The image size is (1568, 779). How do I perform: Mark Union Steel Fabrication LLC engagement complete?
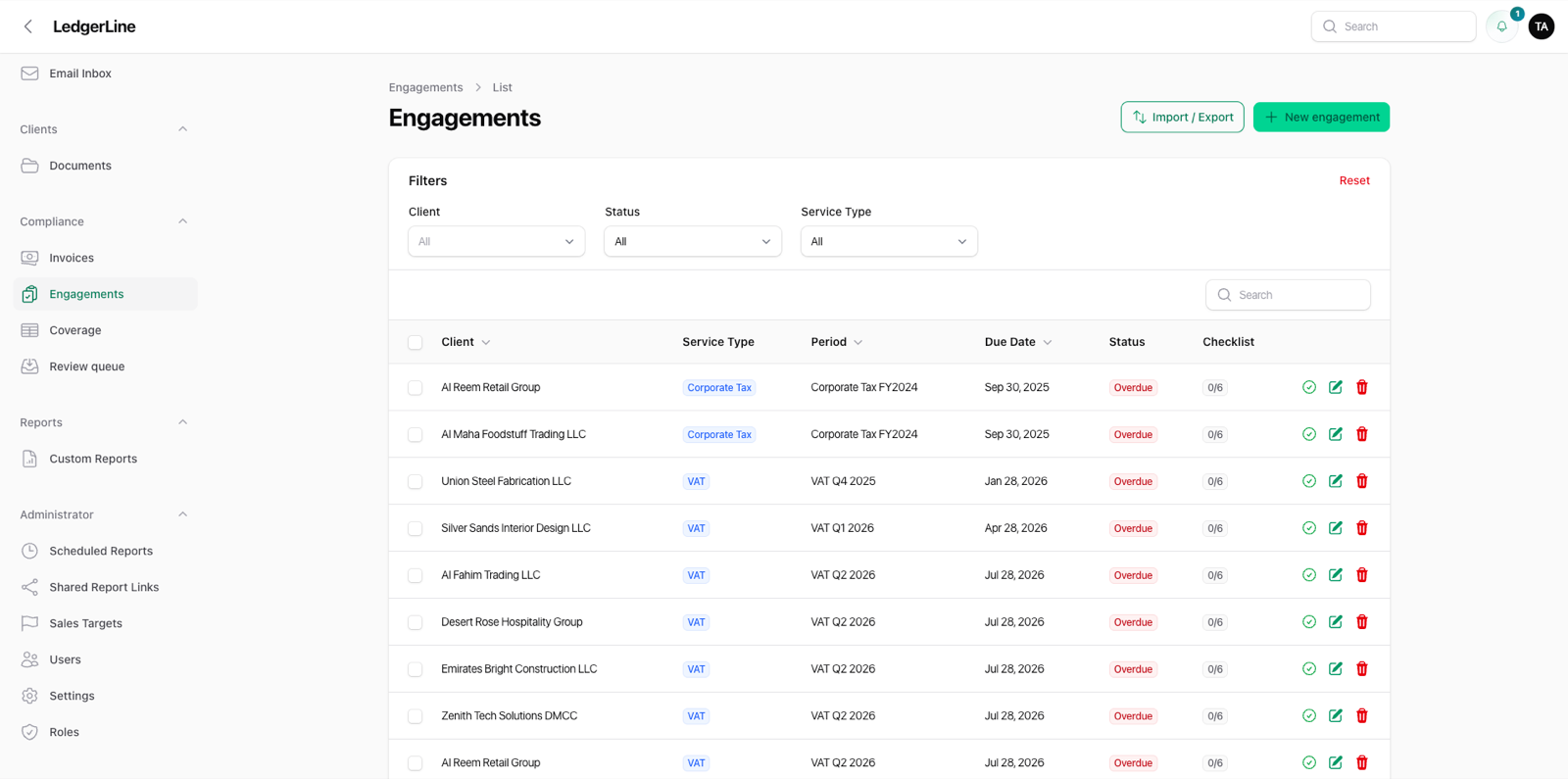[x=1309, y=481]
